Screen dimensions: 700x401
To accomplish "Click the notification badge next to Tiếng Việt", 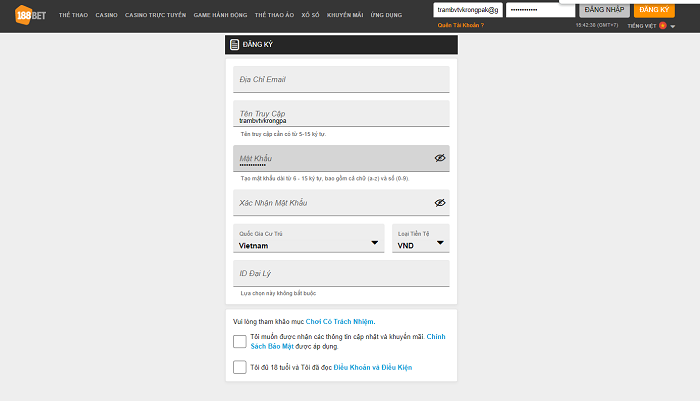I will 662,25.
